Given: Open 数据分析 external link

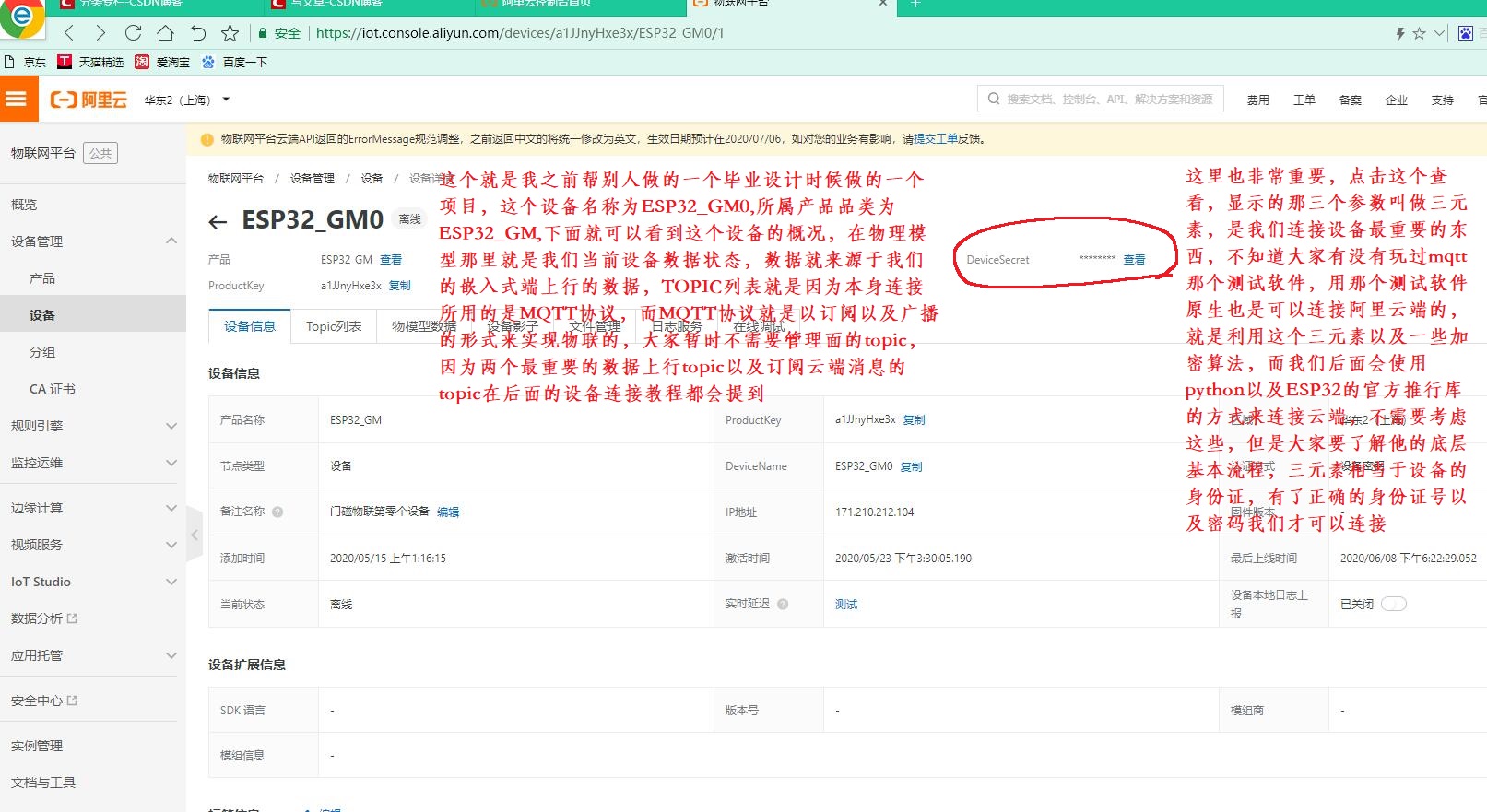Looking at the screenshot, I should pos(44,618).
